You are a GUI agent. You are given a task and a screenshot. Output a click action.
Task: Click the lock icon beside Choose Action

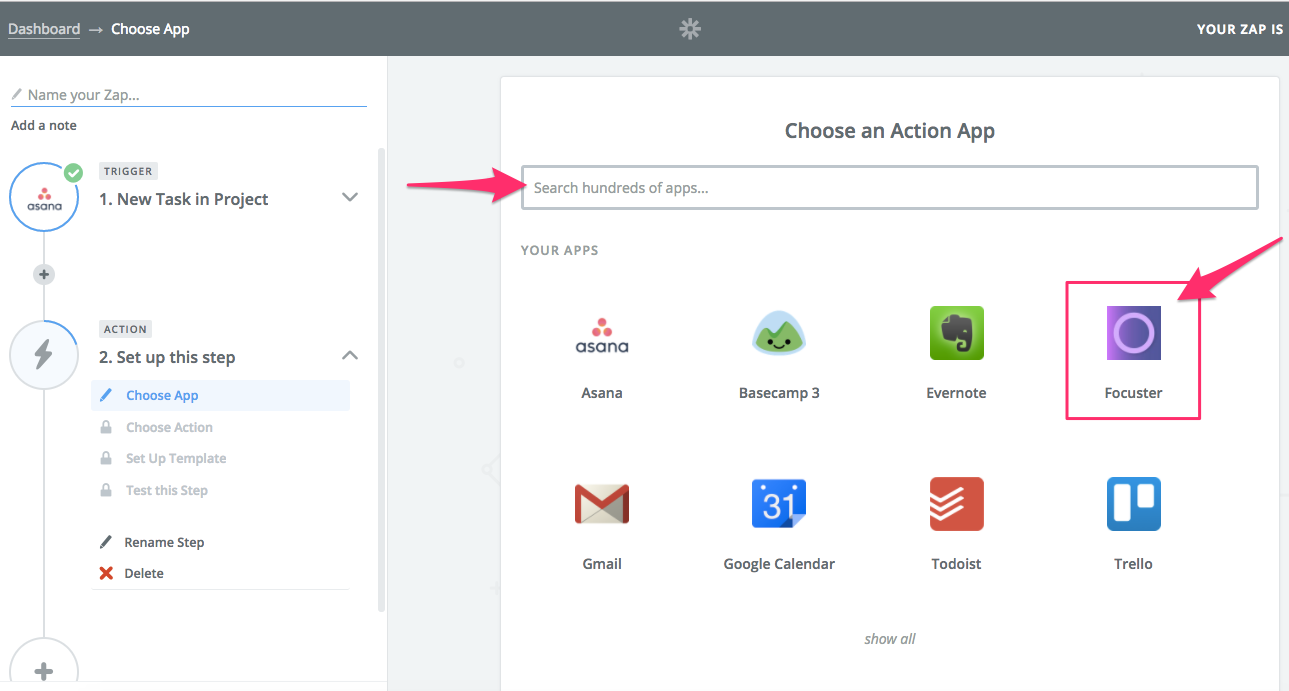[x=106, y=427]
